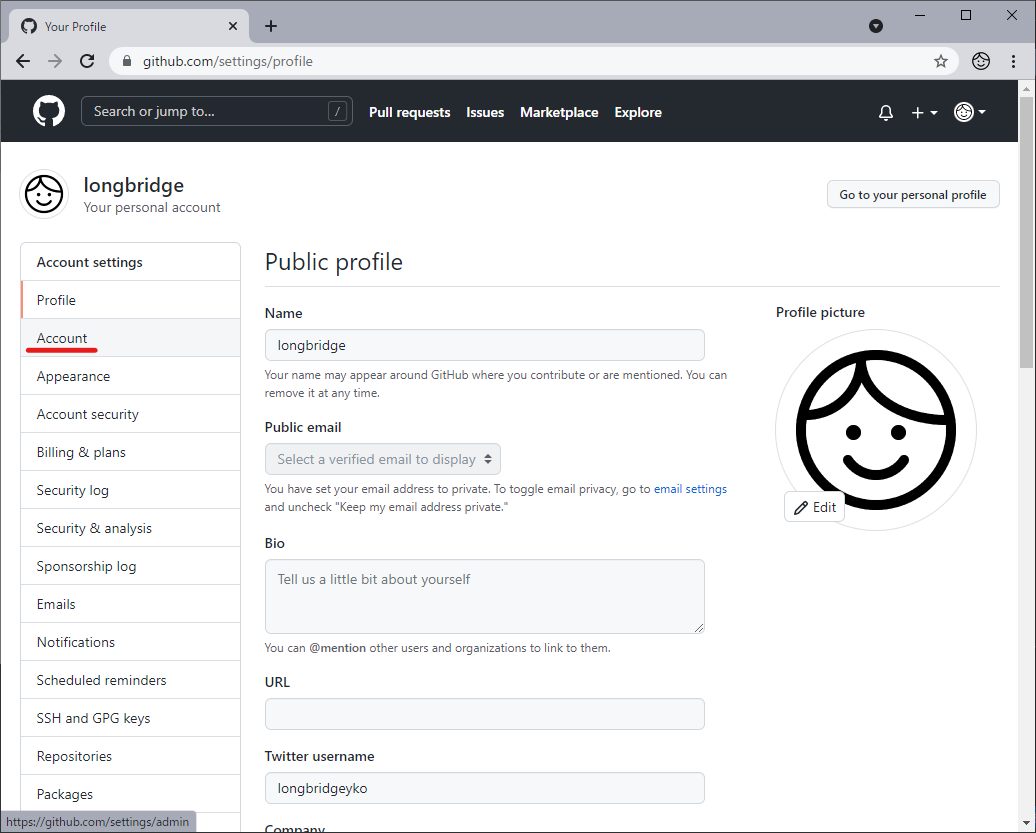The image size is (1036, 833).
Task: Open Notifications settings
Action: pos(131,642)
